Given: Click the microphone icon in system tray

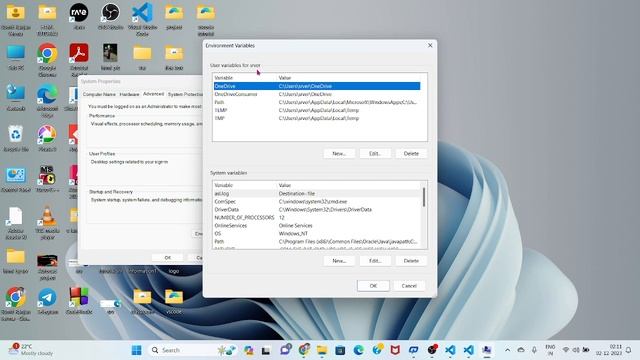Looking at the screenshot, I should tap(534, 350).
